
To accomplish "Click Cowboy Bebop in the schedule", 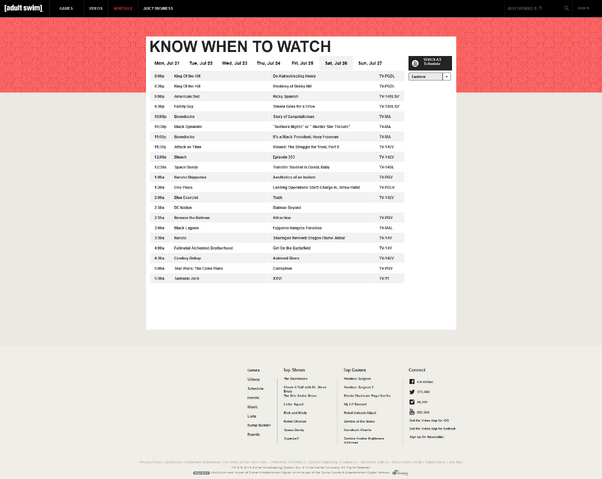I will 187,258.
